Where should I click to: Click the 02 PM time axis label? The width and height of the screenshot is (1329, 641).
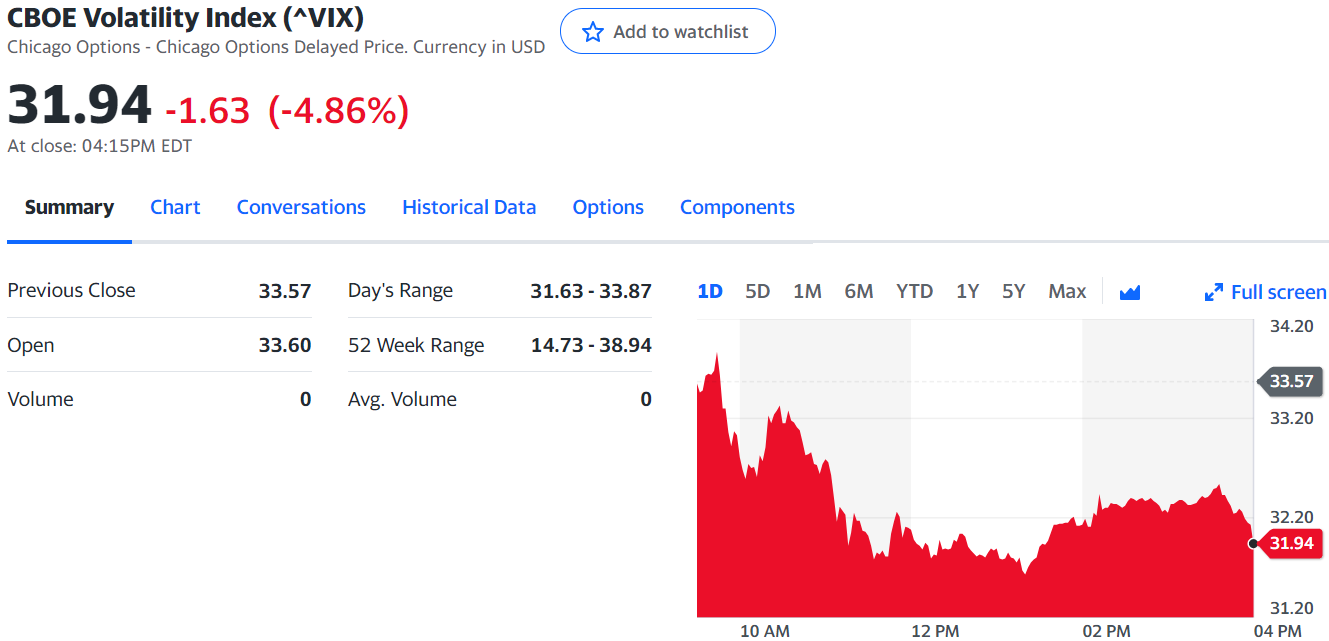(1106, 630)
